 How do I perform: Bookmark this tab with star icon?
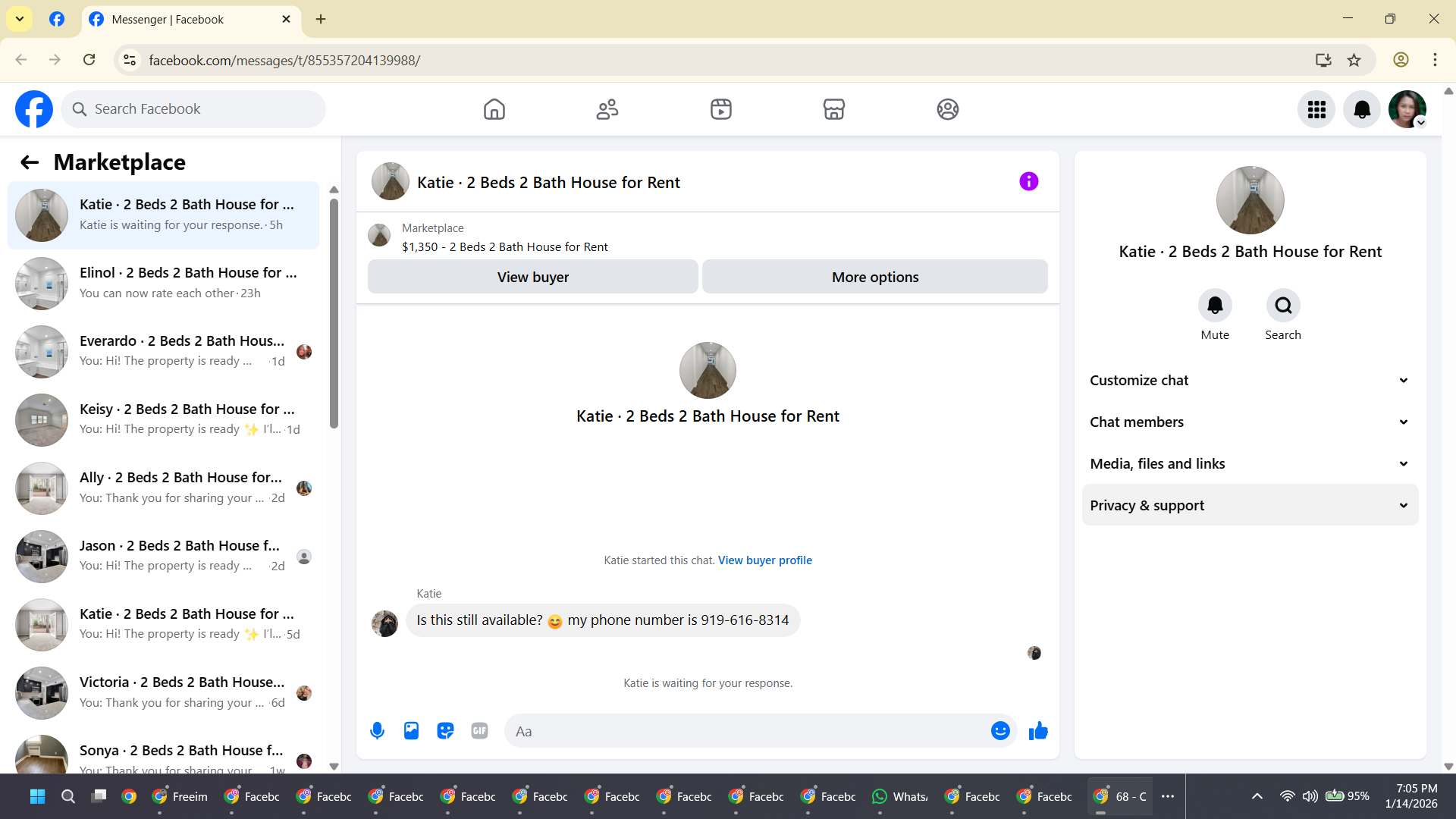(1354, 60)
